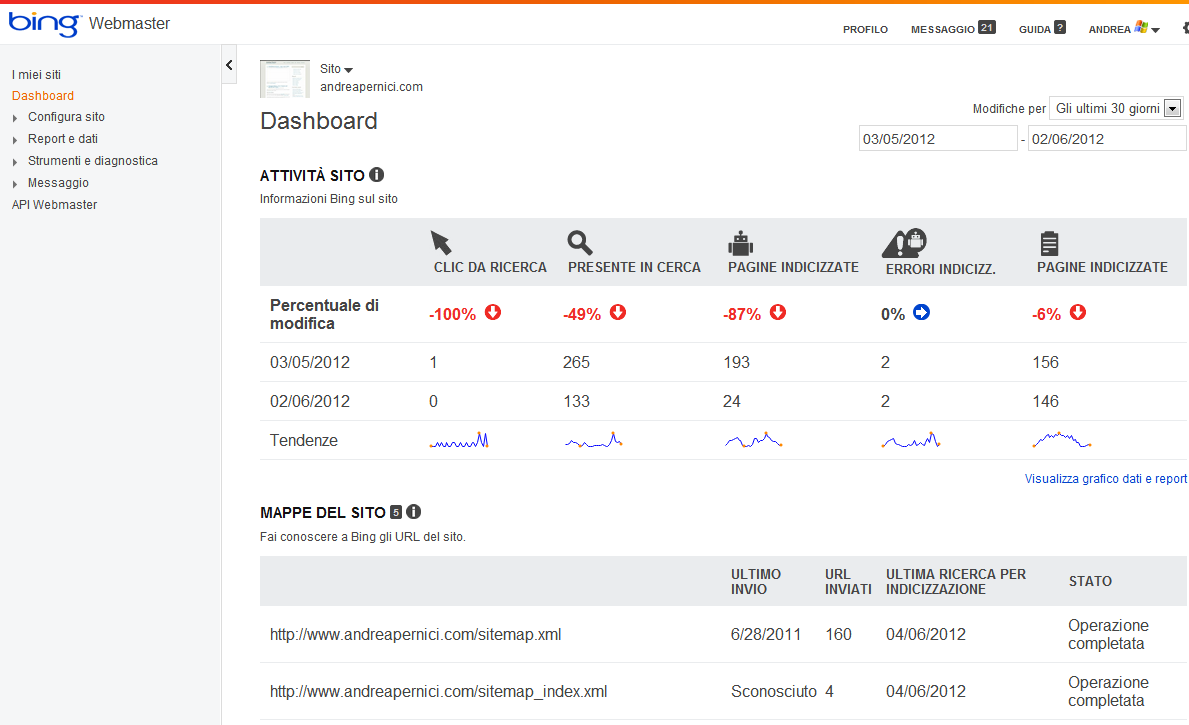Viewport: 1189px width, 725px height.
Task: Expand Strumenti e diagnostica section
Action: [16, 162]
